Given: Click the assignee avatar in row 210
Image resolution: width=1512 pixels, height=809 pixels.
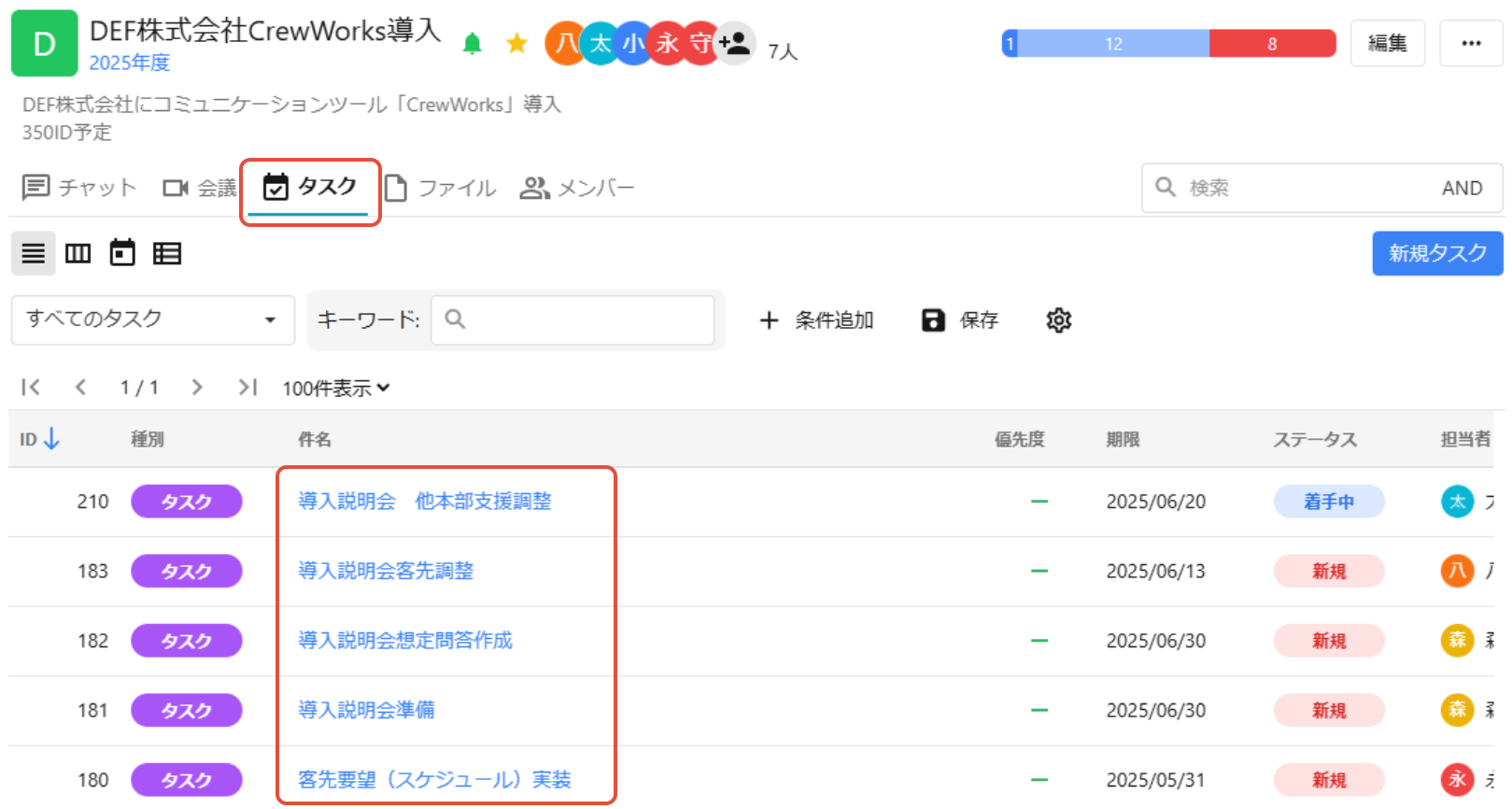Looking at the screenshot, I should [x=1457, y=502].
